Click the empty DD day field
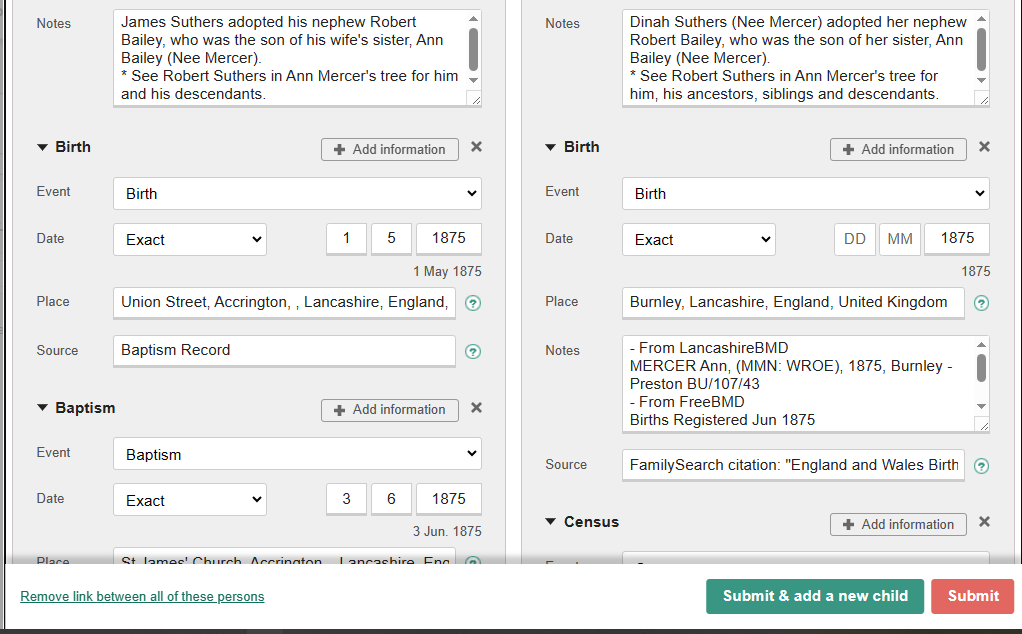Screen dimensions: 1022x634 (x=854, y=239)
